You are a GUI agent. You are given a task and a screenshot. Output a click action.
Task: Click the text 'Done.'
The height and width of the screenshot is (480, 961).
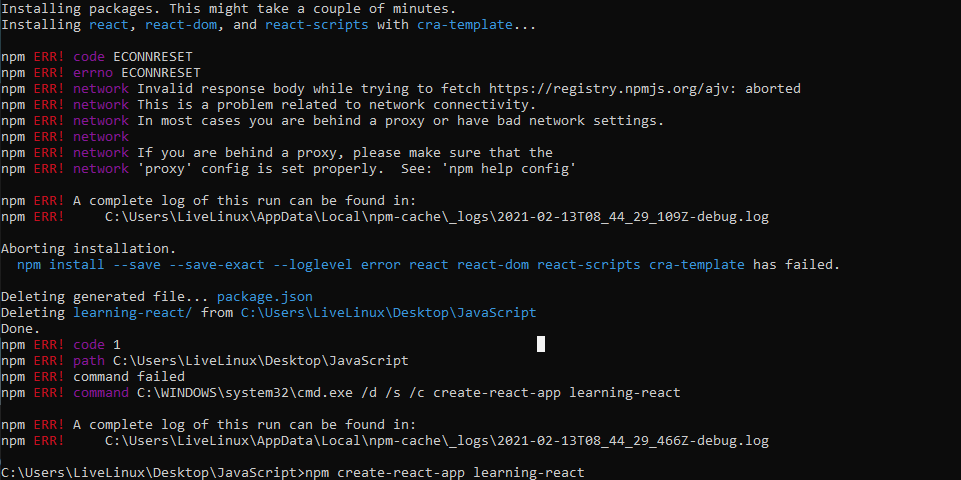click(x=21, y=329)
